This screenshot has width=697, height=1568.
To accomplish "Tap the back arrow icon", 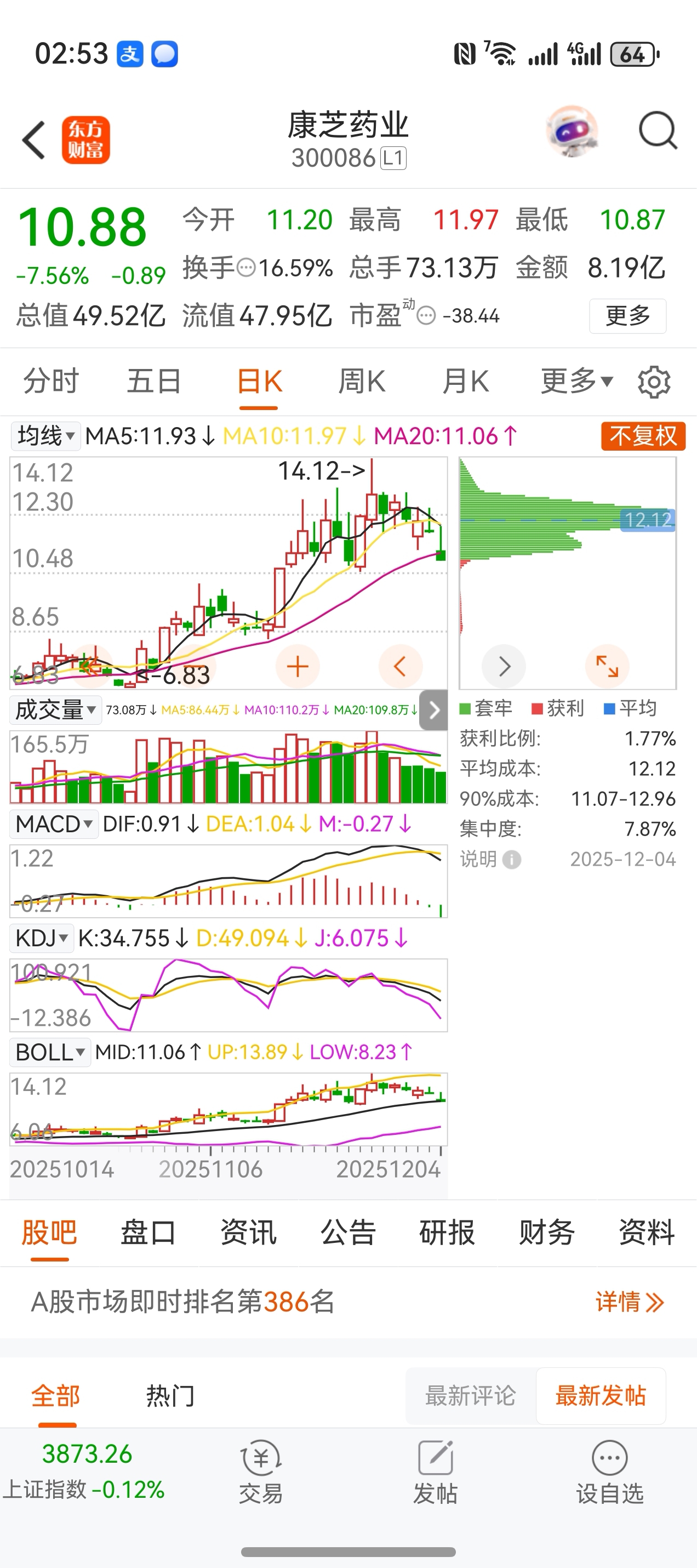I will (x=33, y=140).
